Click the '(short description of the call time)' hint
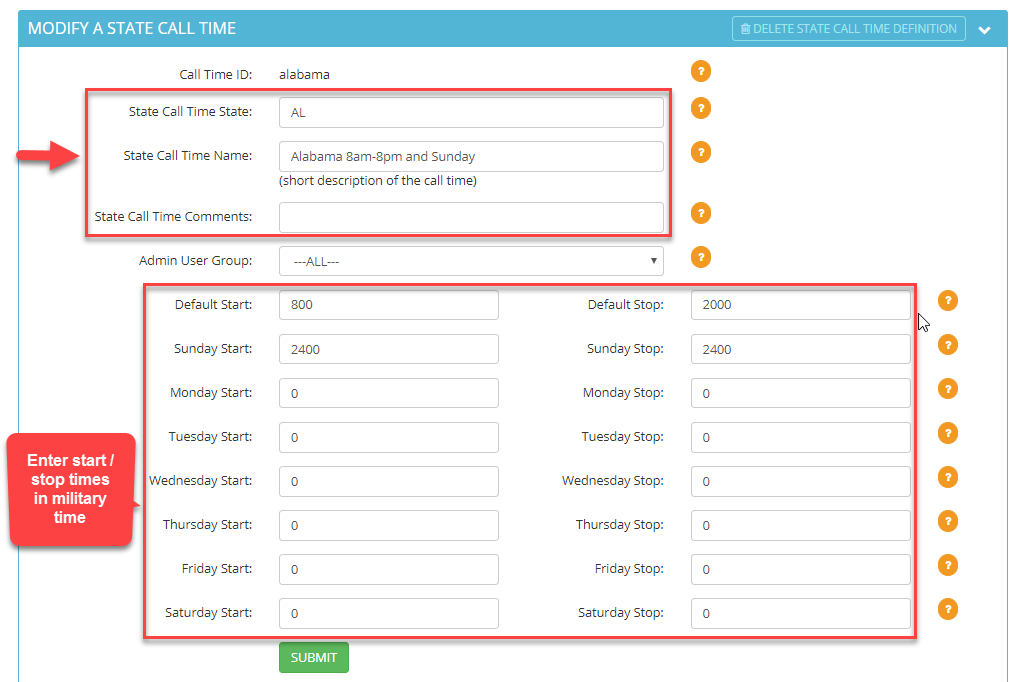The width and height of the screenshot is (1014, 682). pos(378,181)
